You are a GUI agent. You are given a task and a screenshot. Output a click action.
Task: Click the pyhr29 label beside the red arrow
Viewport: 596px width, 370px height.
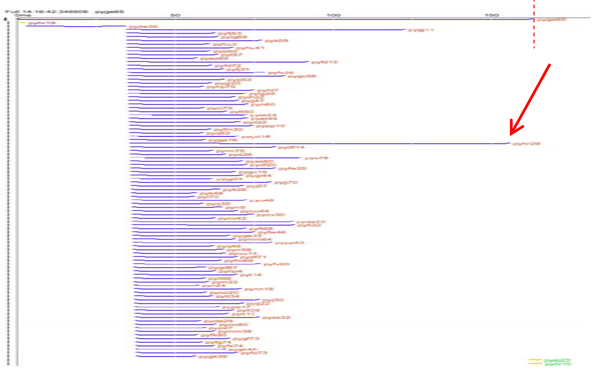(x=526, y=144)
